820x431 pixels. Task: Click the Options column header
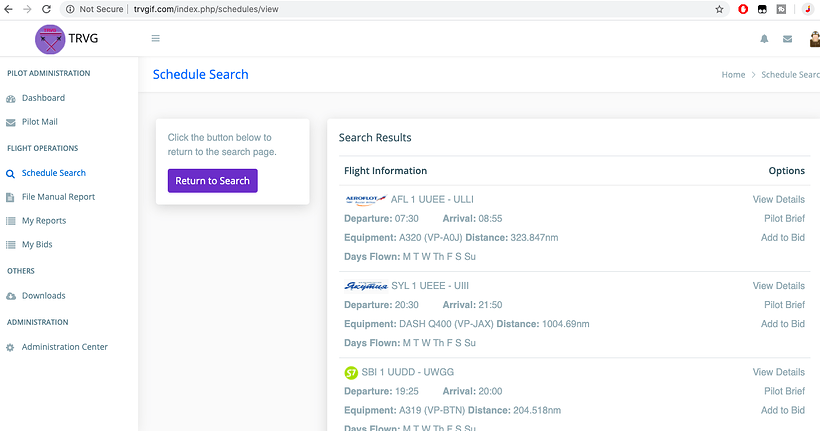click(787, 171)
